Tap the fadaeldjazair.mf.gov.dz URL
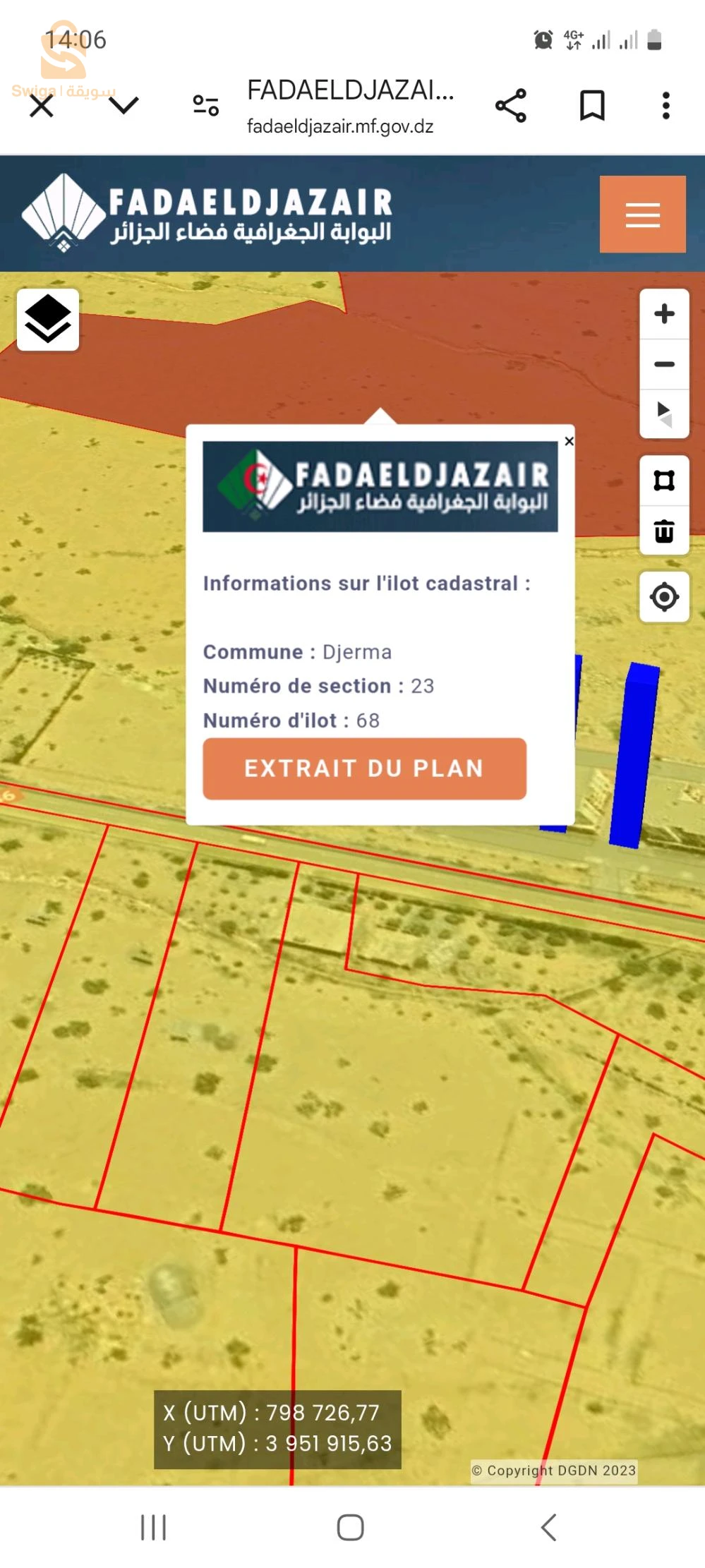 pos(339,126)
